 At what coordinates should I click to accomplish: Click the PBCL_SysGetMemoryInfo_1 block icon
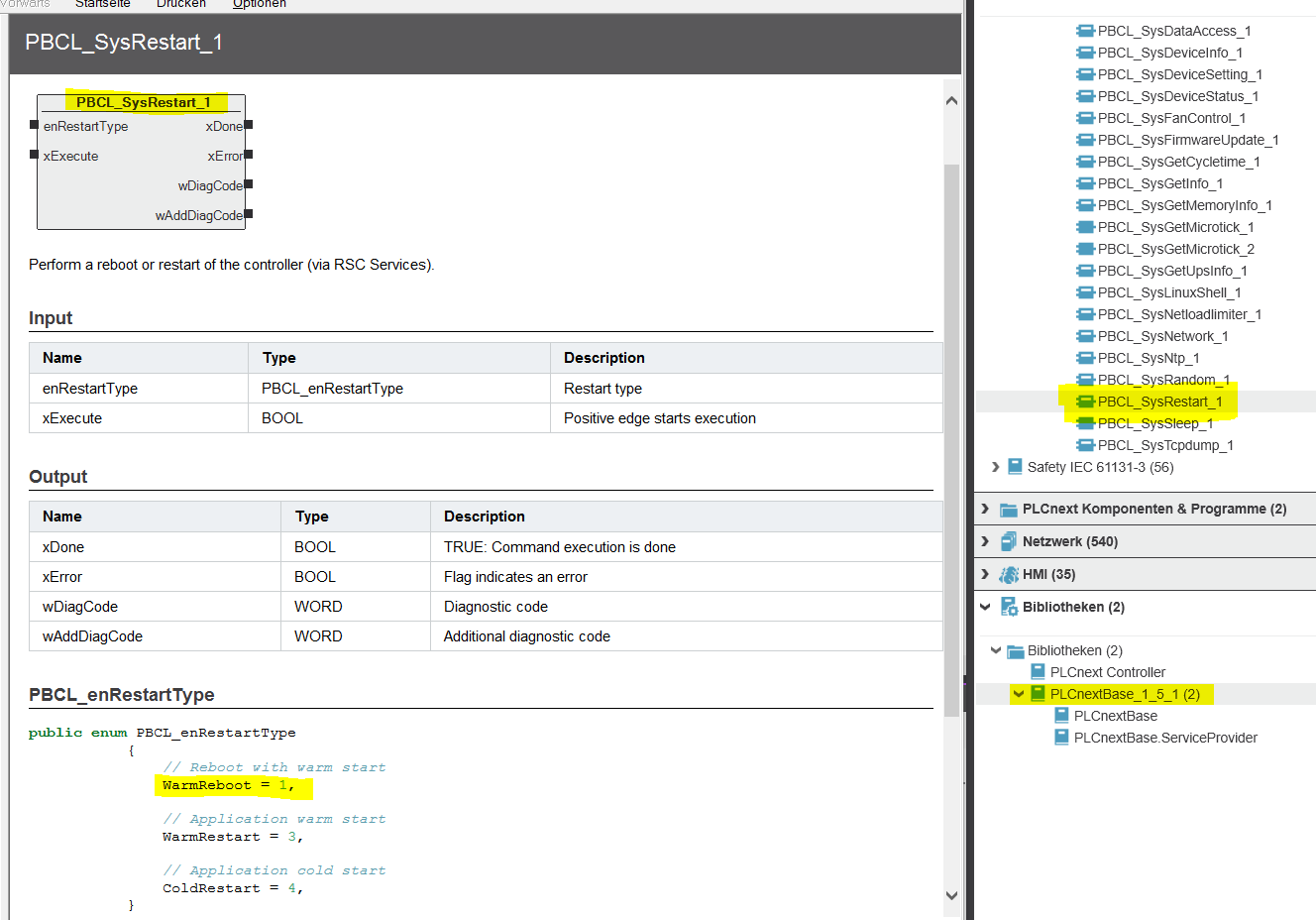1085,205
